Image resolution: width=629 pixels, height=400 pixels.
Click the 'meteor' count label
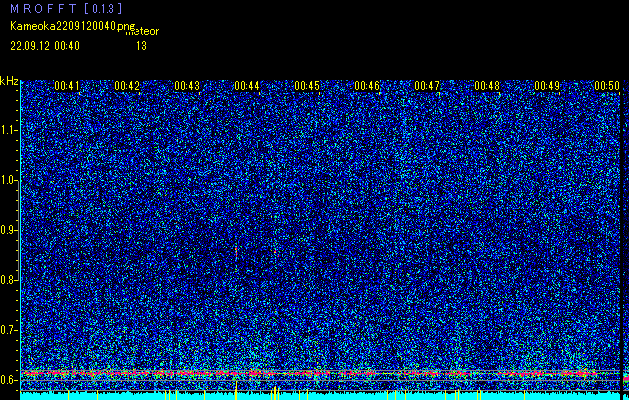pos(142,32)
